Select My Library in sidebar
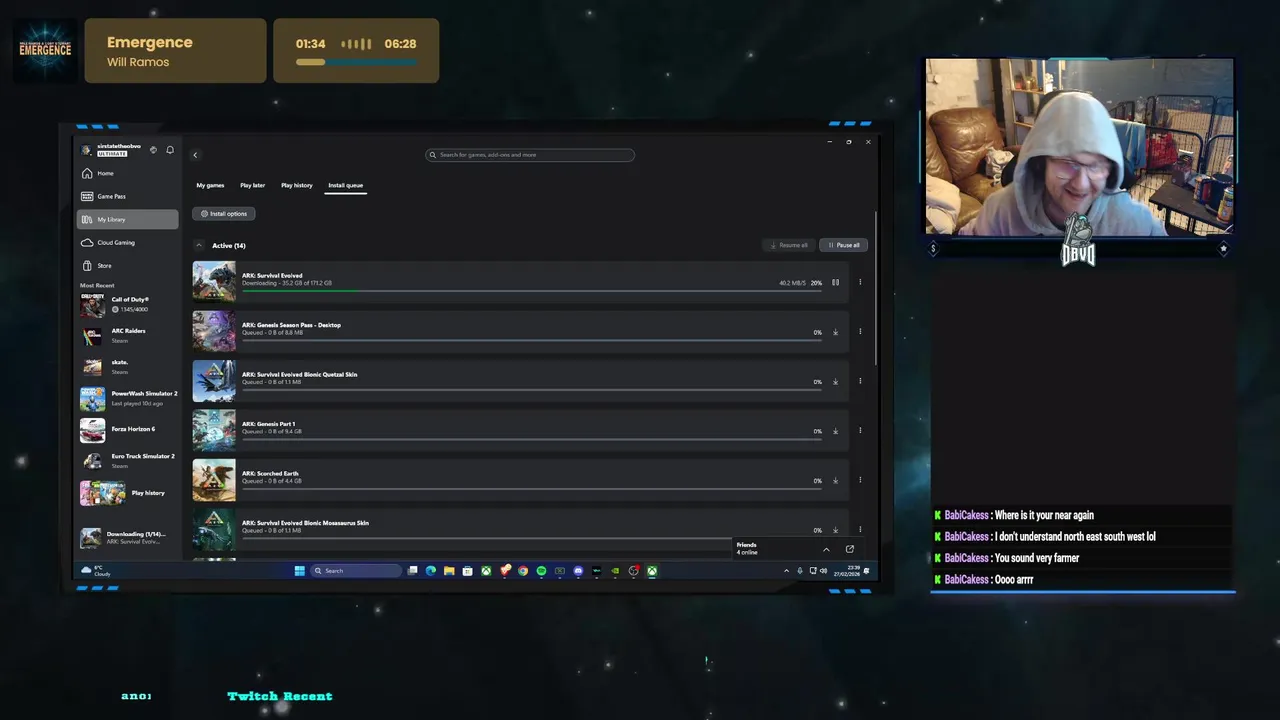The height and width of the screenshot is (720, 1280). 128,219
